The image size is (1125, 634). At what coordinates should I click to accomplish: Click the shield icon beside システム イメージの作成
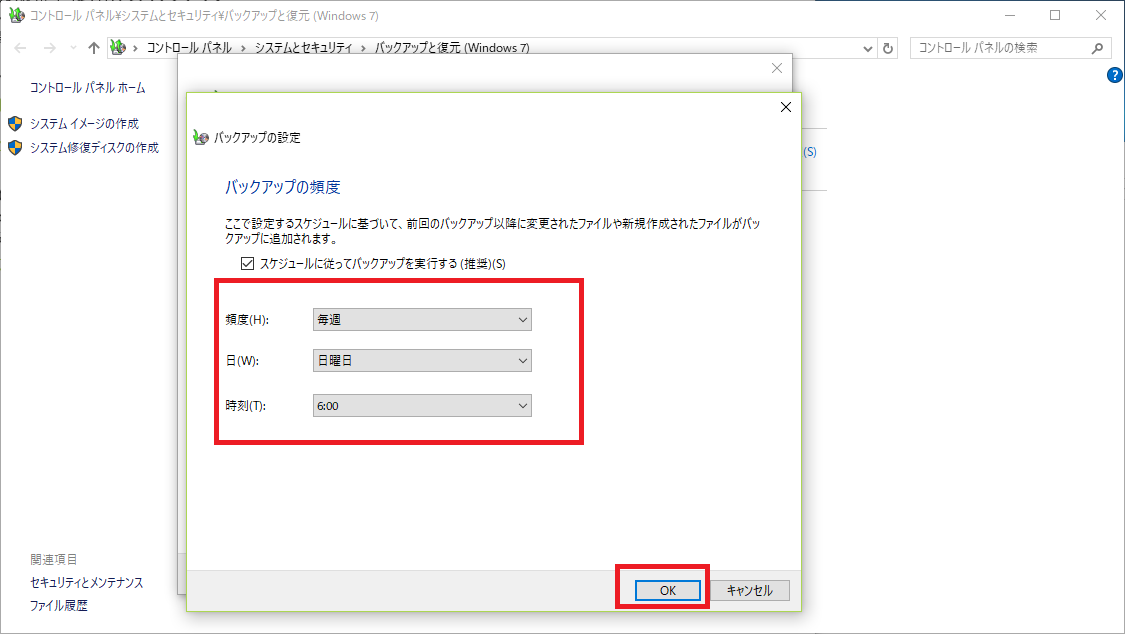[x=15, y=123]
